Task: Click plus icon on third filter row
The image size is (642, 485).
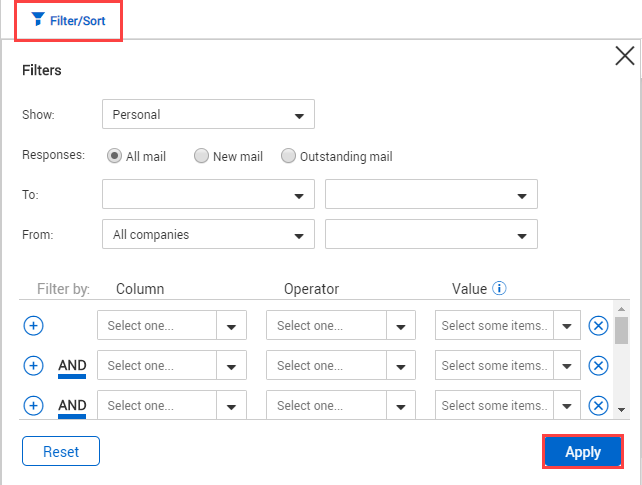Action: pyautogui.click(x=33, y=405)
